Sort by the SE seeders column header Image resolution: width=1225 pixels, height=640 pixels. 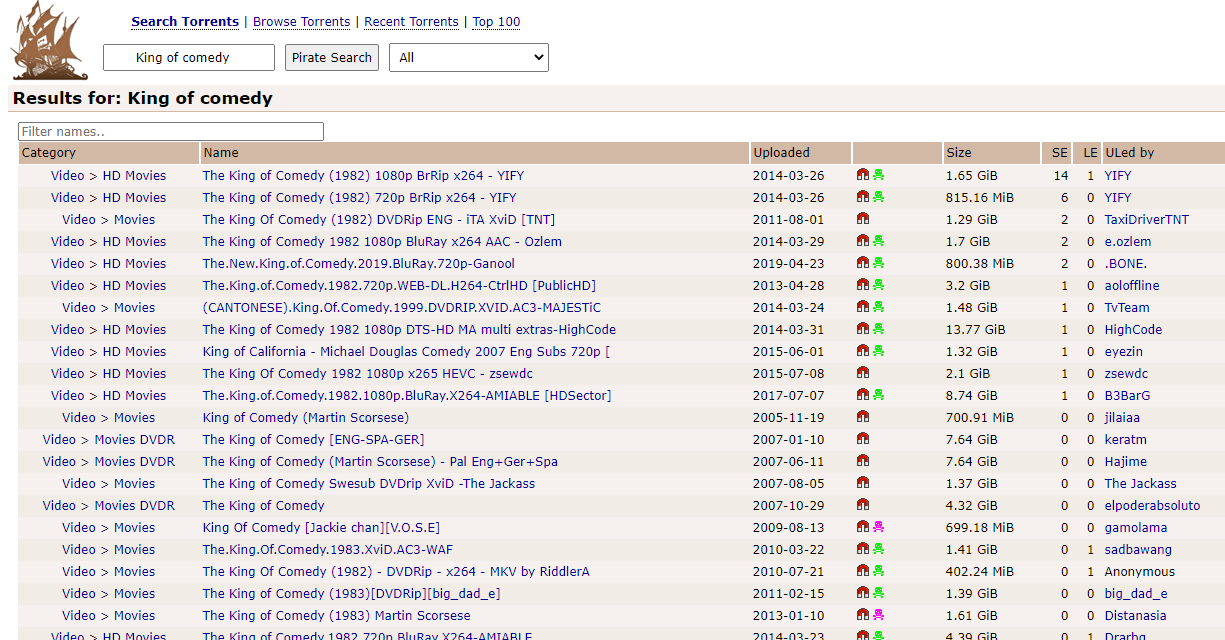pos(1060,153)
